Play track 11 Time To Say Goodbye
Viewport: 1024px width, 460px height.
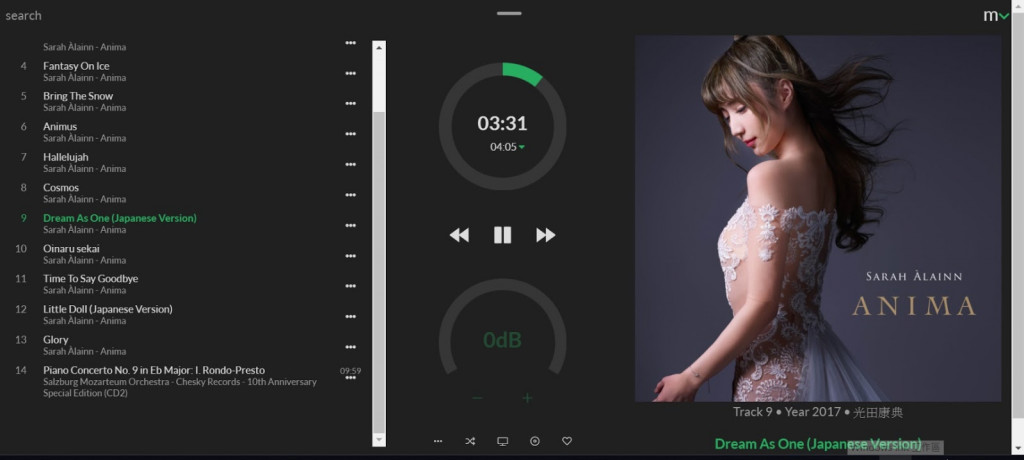(186, 284)
